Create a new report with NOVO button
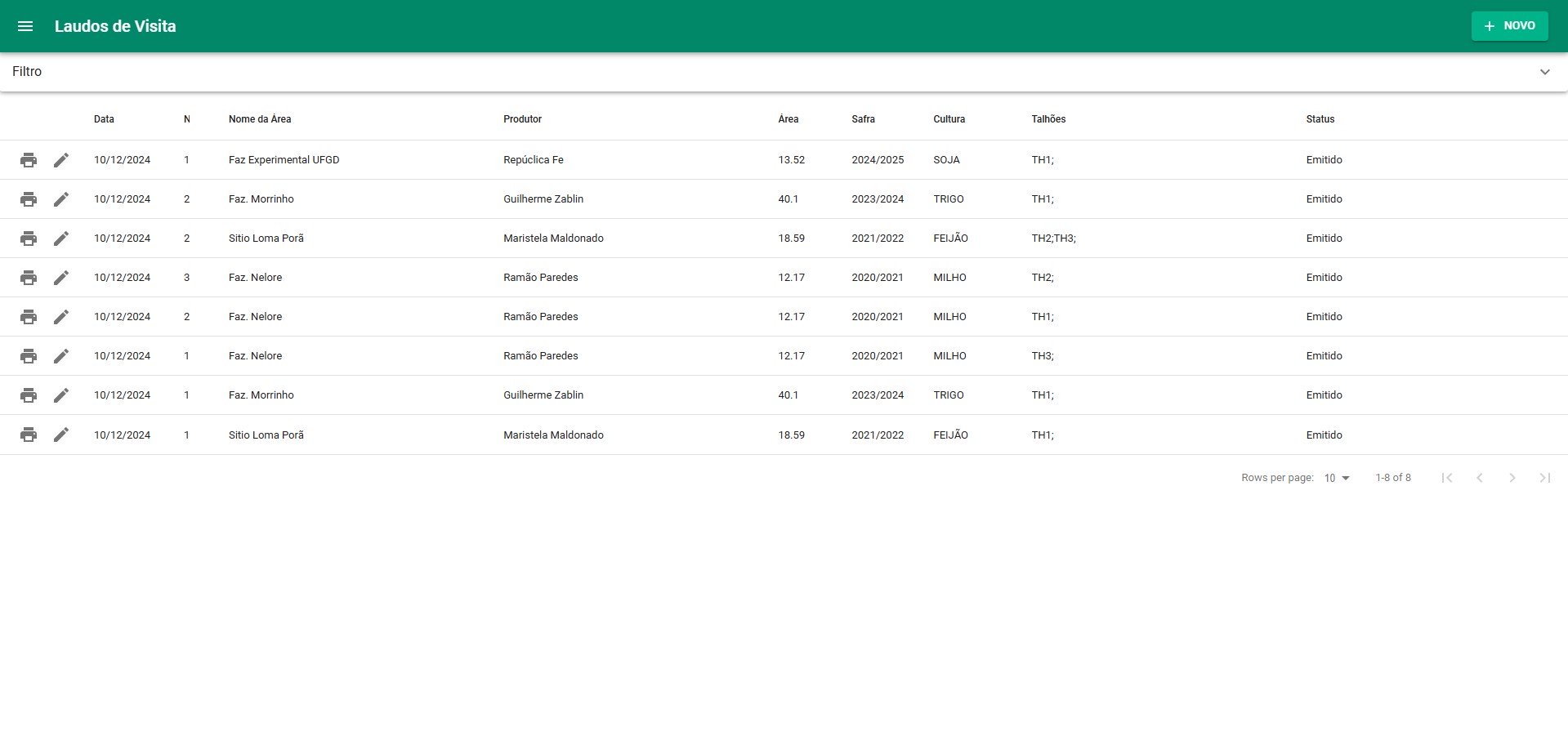1568x749 pixels. (1509, 26)
